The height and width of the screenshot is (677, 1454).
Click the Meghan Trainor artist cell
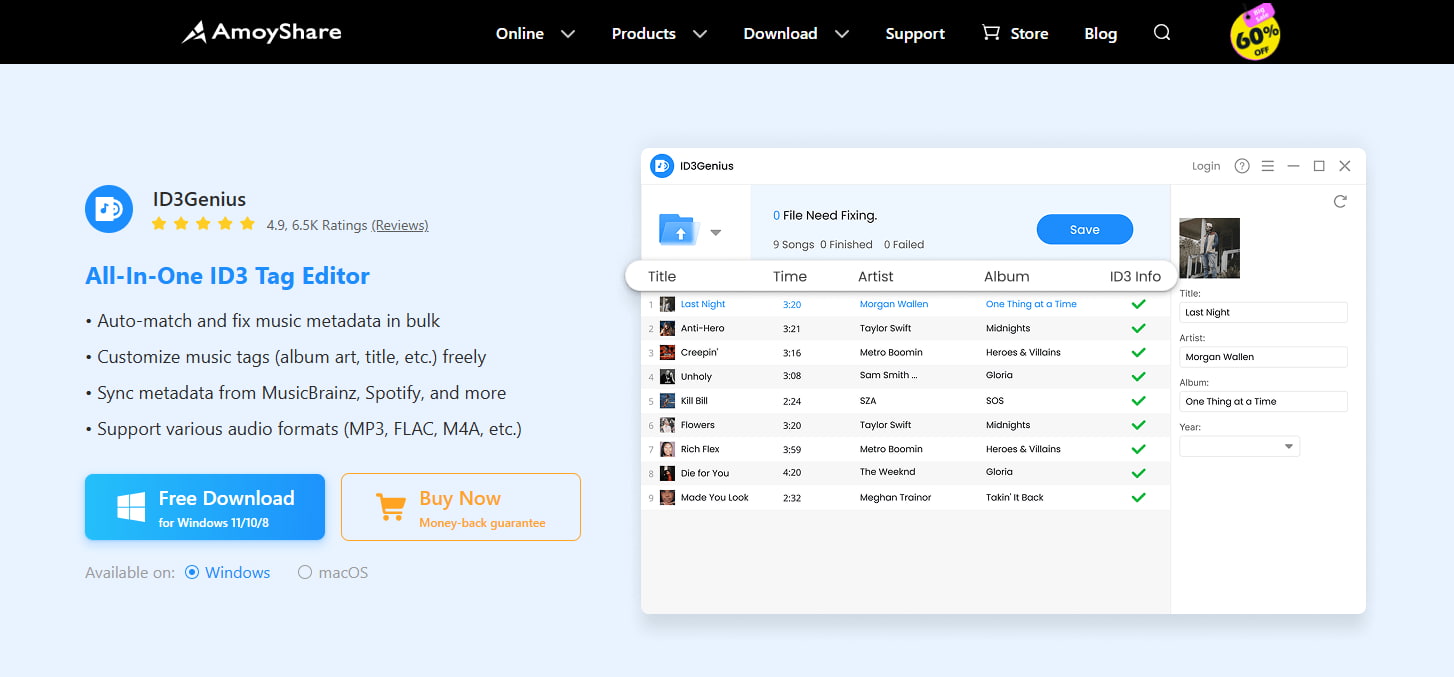tap(895, 497)
